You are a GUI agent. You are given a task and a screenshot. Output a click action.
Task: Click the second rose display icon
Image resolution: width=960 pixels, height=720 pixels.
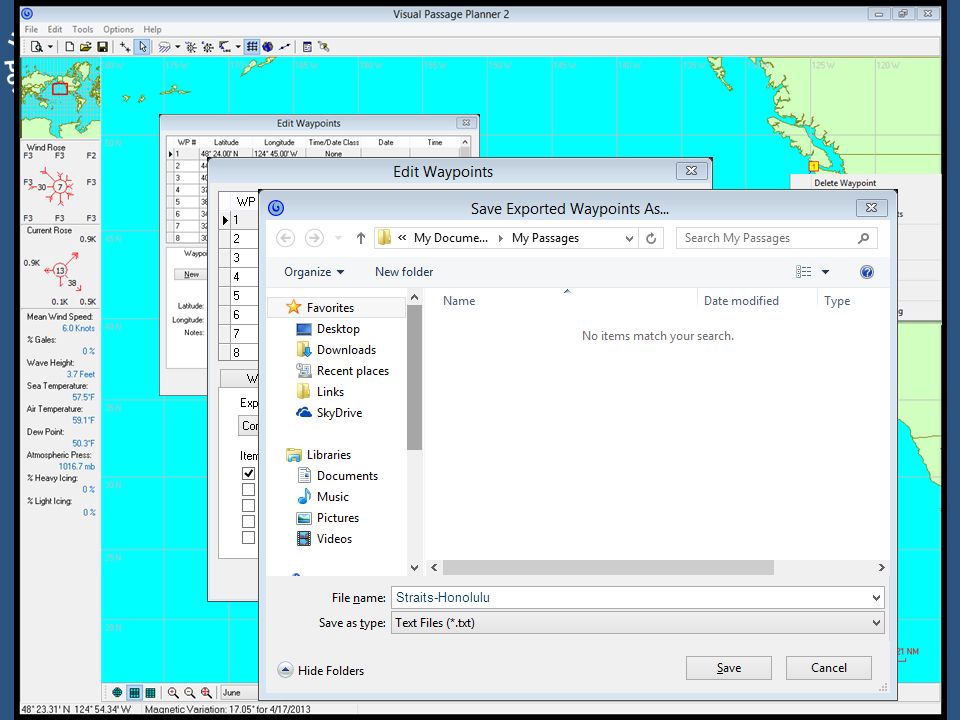[x=208, y=47]
